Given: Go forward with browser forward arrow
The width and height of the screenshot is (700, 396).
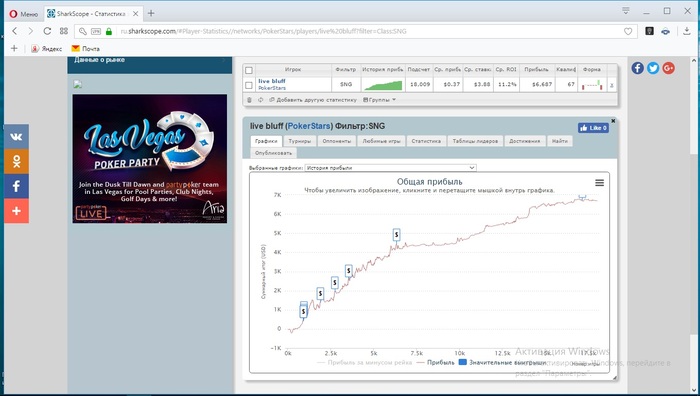Looking at the screenshot, I should pos(30,31).
